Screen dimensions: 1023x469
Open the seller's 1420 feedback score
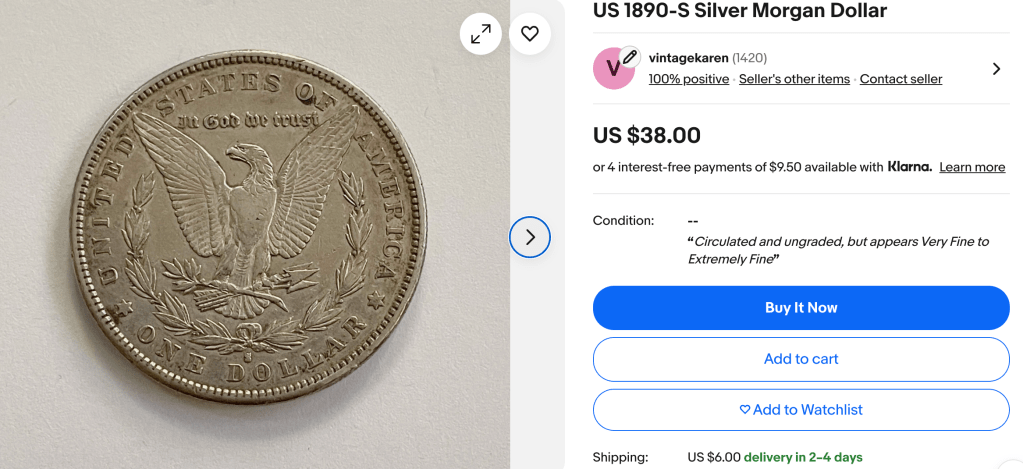(750, 58)
